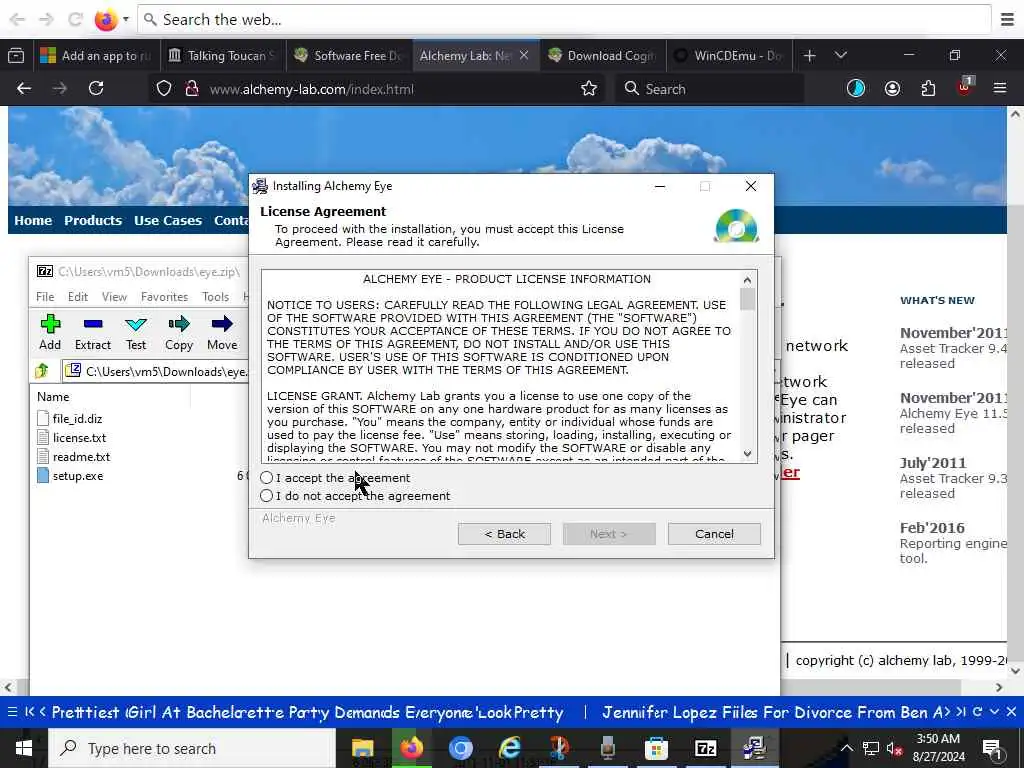Open File Explorer from the taskbar
Image resolution: width=1024 pixels, height=768 pixels.
tap(362, 748)
